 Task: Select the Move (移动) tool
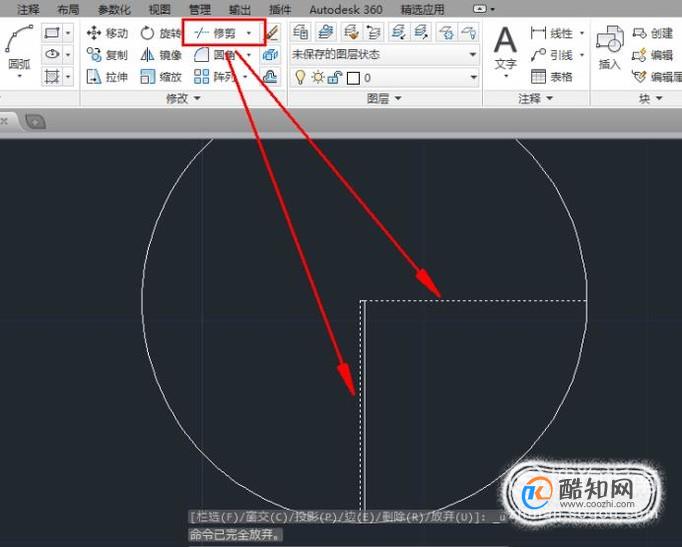click(x=107, y=33)
